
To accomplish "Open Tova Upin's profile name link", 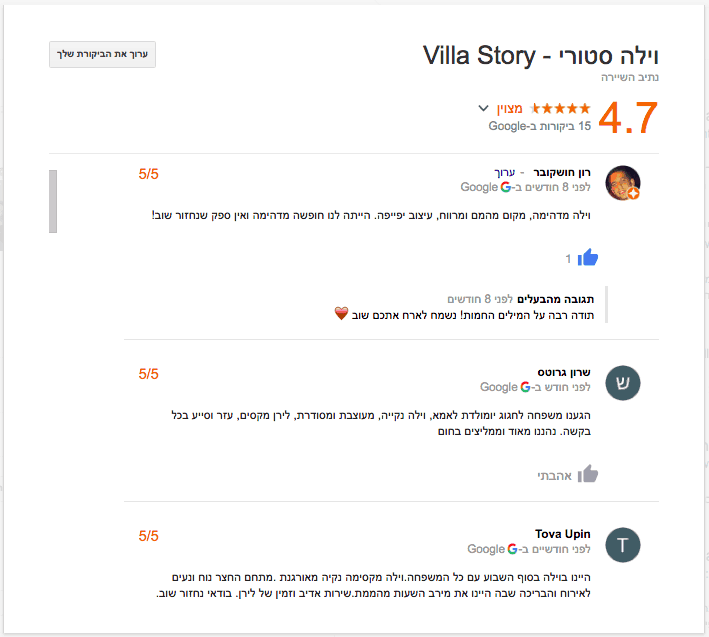I will pos(563,534).
